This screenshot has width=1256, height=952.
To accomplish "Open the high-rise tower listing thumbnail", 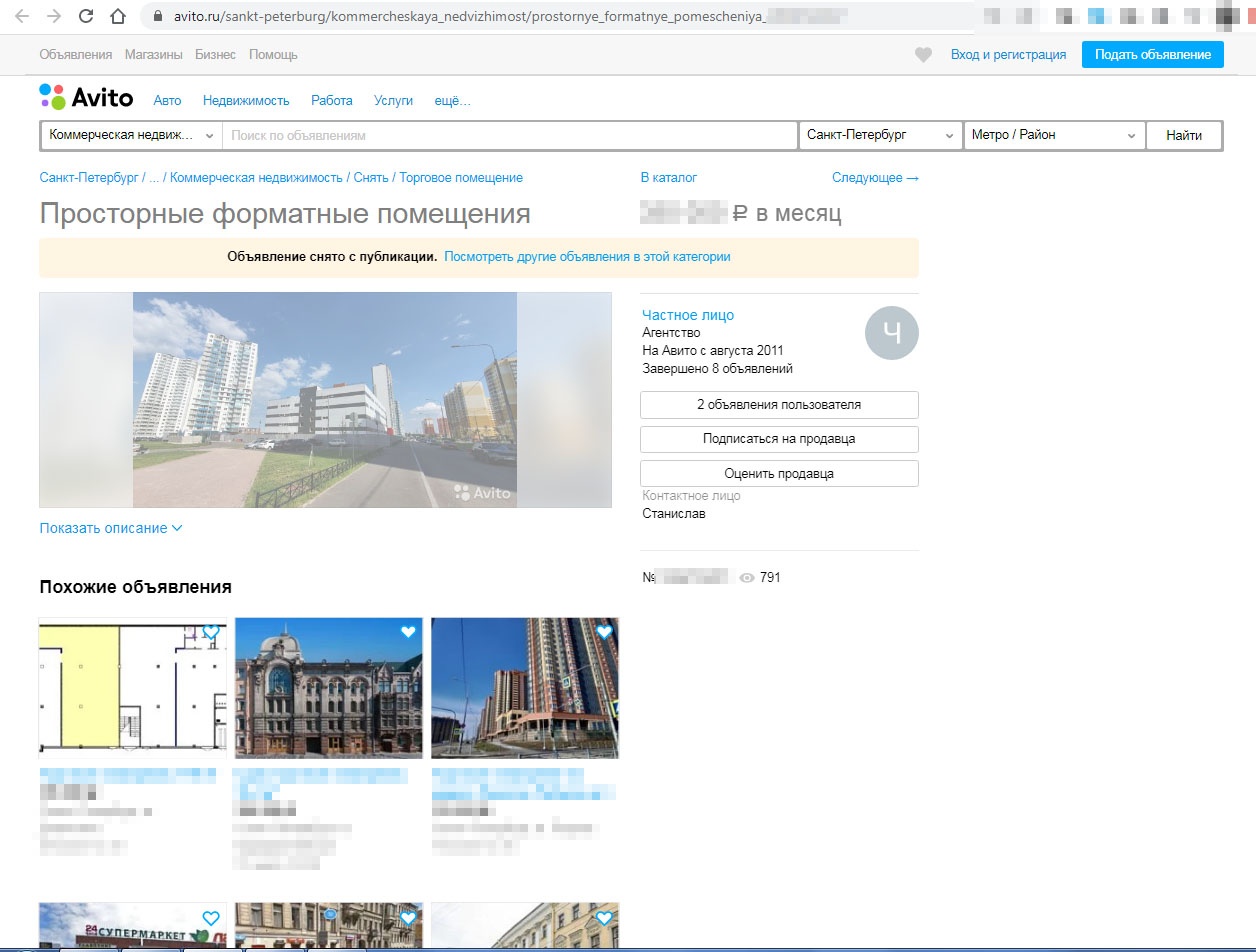I will [x=525, y=688].
